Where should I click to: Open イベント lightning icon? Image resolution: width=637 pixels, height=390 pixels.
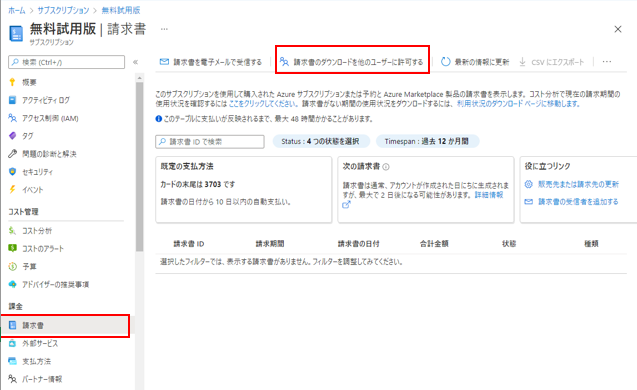(x=13, y=189)
